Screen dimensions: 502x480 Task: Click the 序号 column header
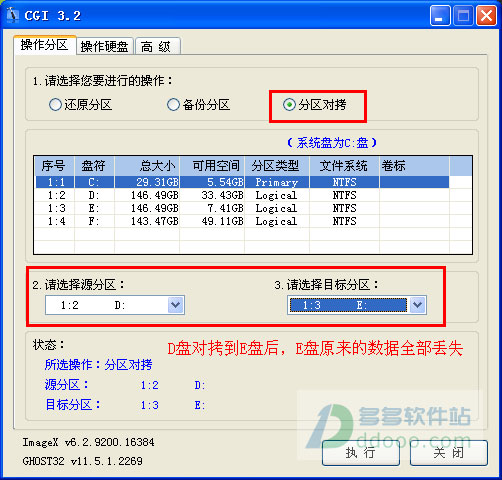55,166
